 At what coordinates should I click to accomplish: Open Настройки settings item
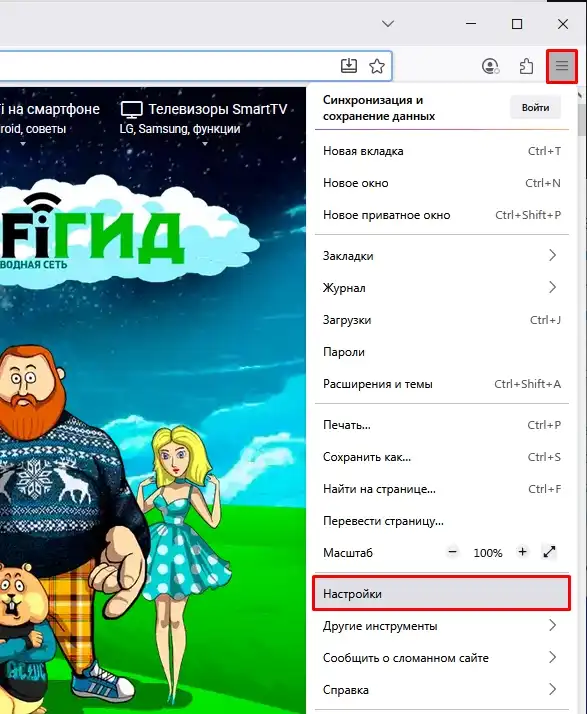click(442, 594)
